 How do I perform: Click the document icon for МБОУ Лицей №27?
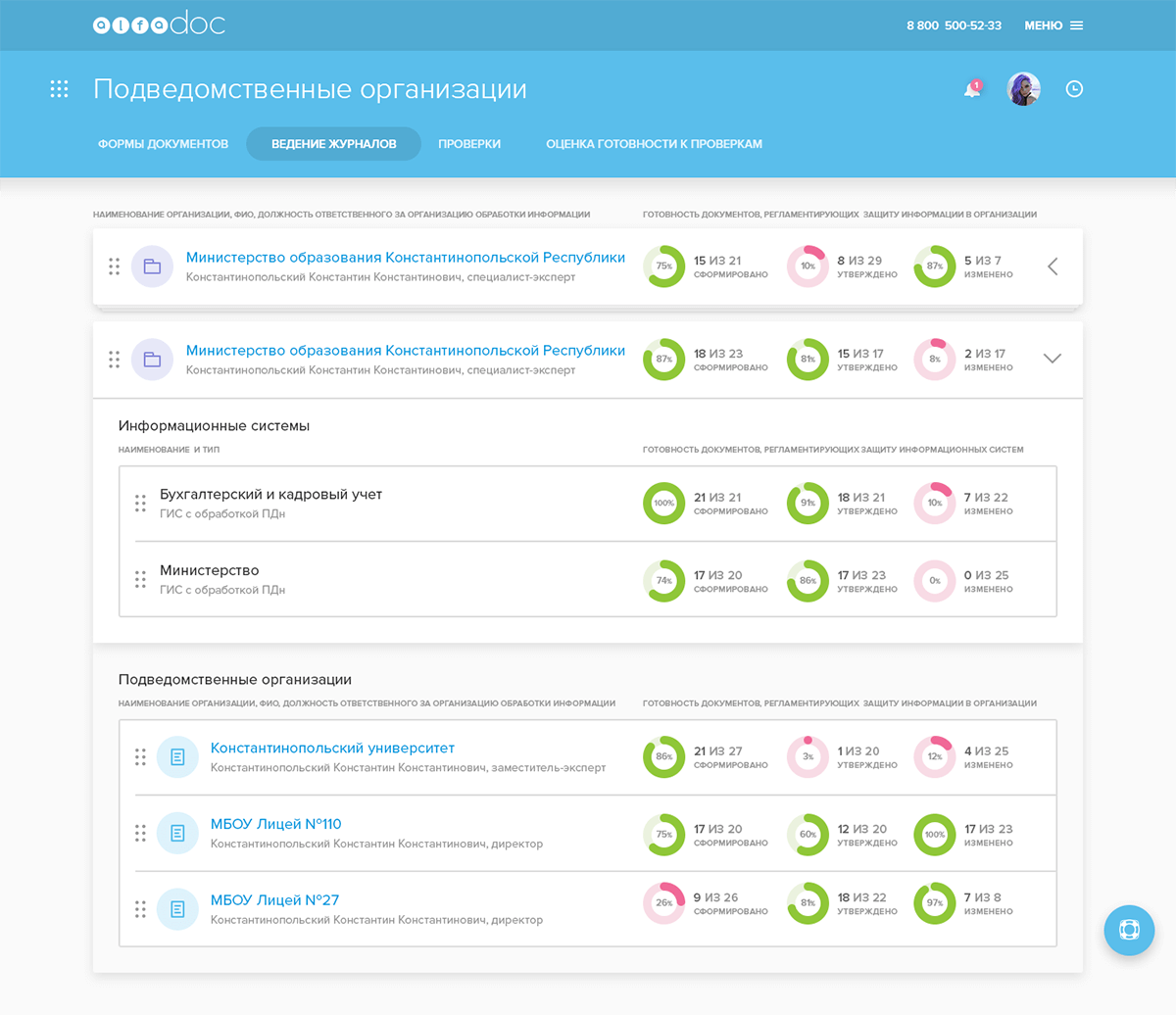(x=177, y=909)
